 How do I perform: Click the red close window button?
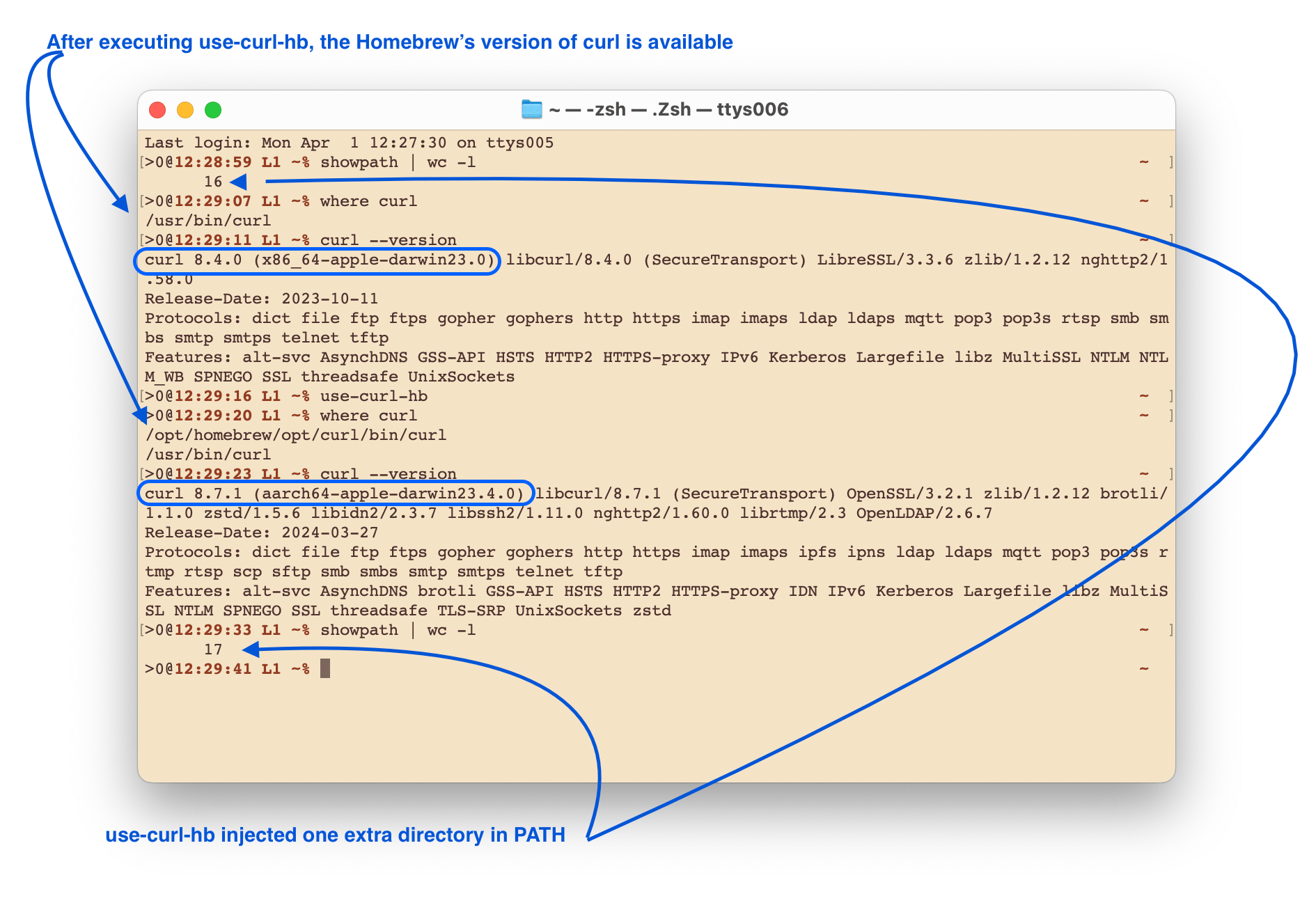tap(157, 110)
